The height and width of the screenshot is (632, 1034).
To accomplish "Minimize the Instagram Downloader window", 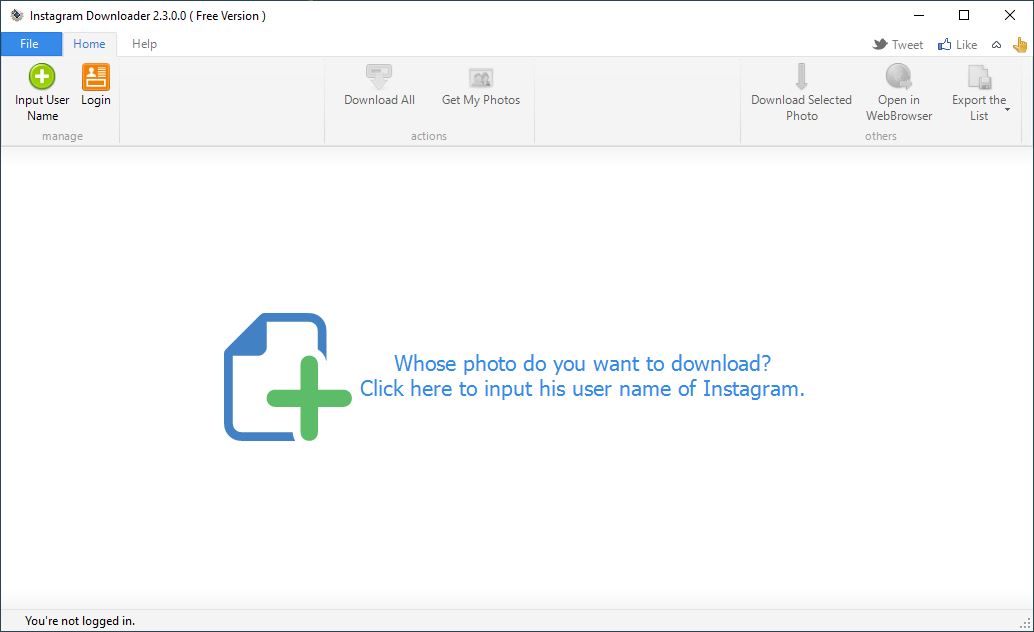I will click(x=919, y=15).
